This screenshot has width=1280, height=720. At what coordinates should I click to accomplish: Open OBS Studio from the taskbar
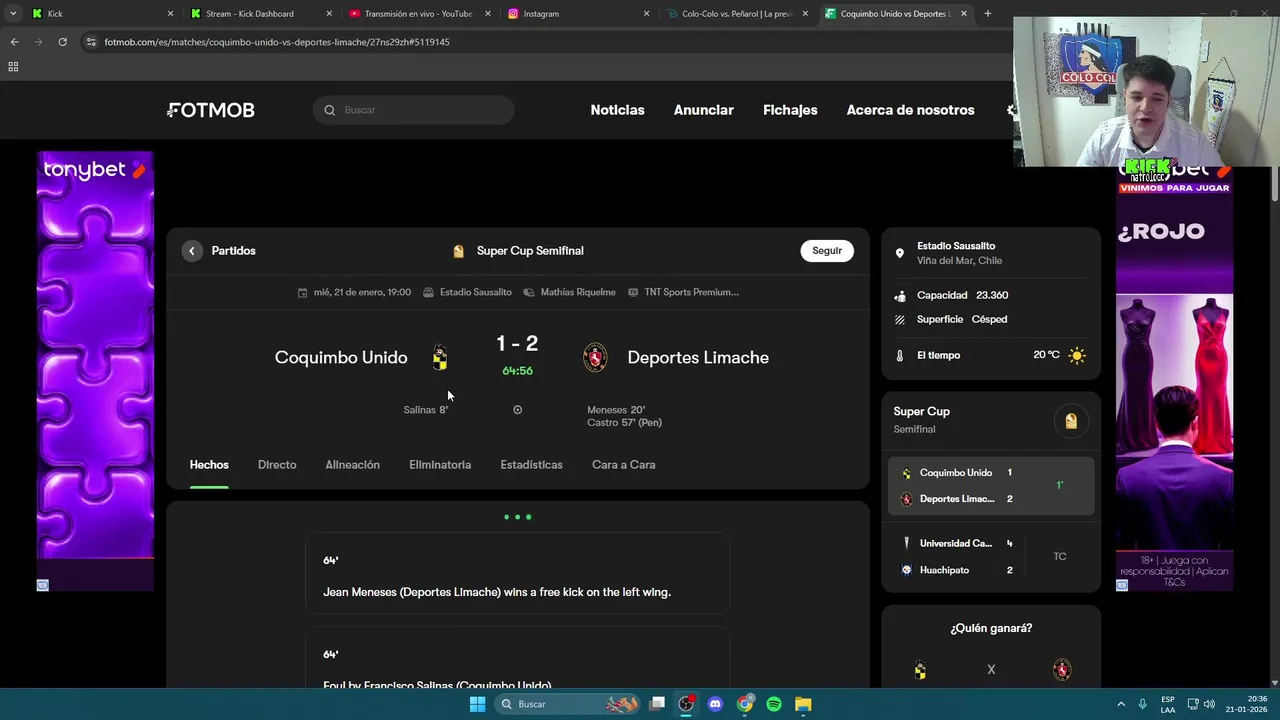[686, 704]
